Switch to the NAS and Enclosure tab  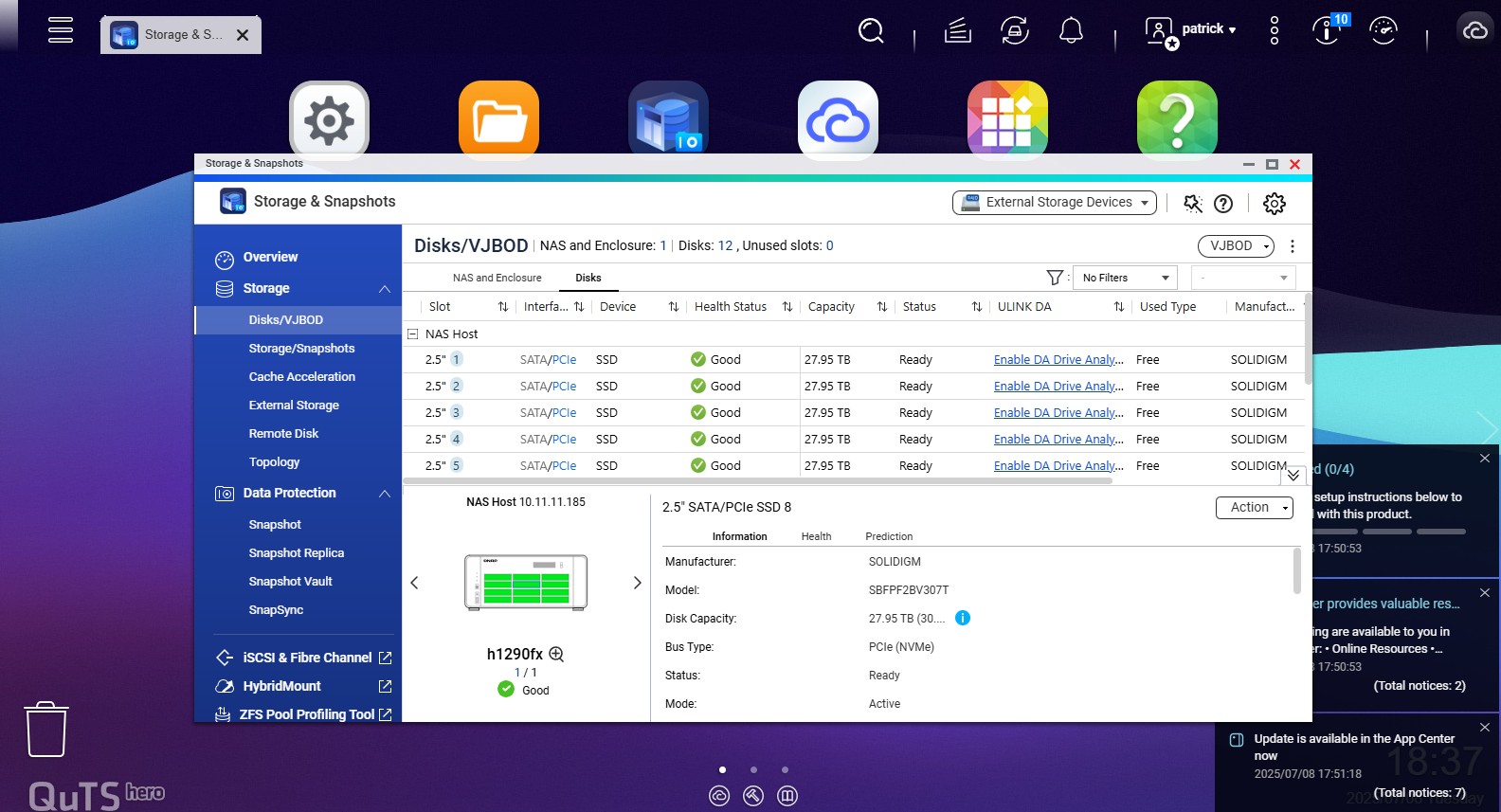[497, 278]
